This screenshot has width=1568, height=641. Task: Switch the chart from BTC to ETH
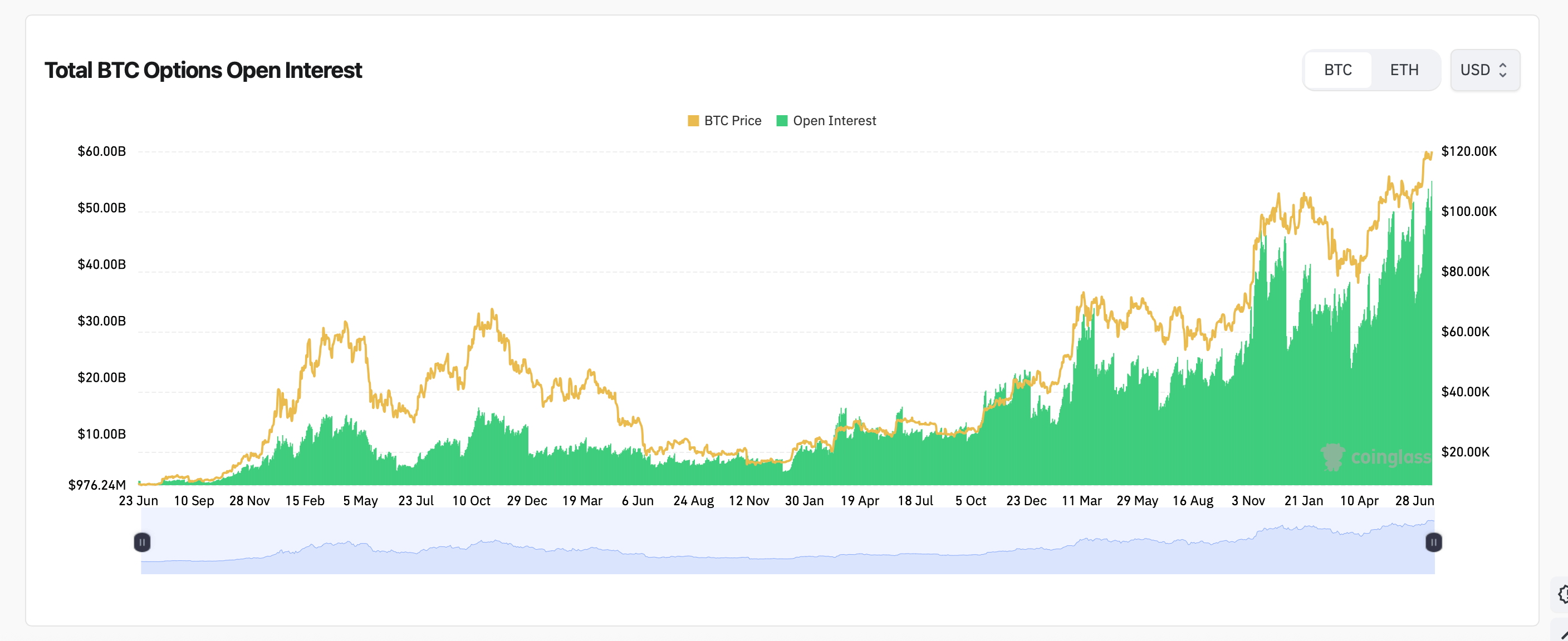click(1405, 70)
